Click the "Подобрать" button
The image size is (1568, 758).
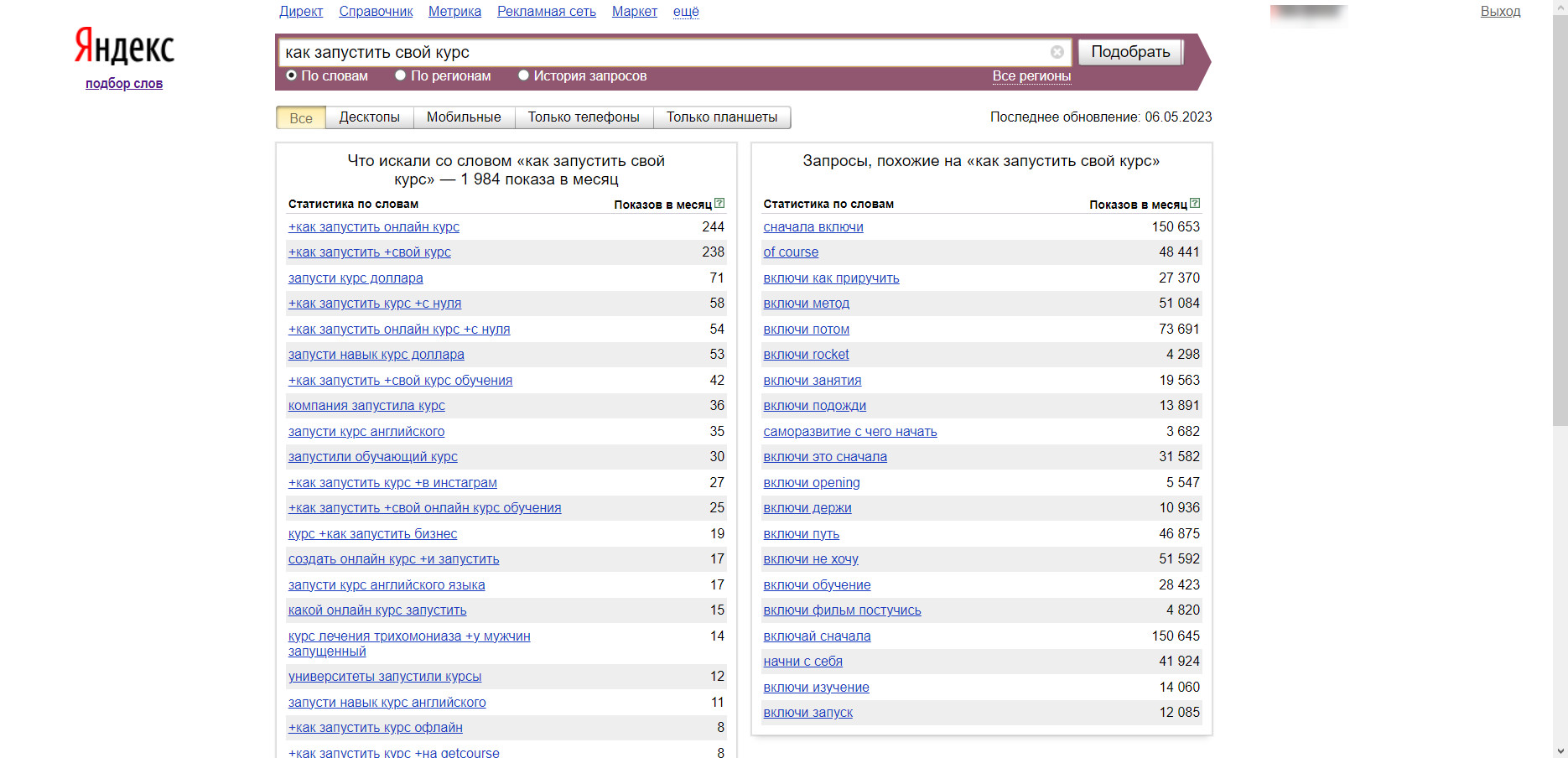1130,52
